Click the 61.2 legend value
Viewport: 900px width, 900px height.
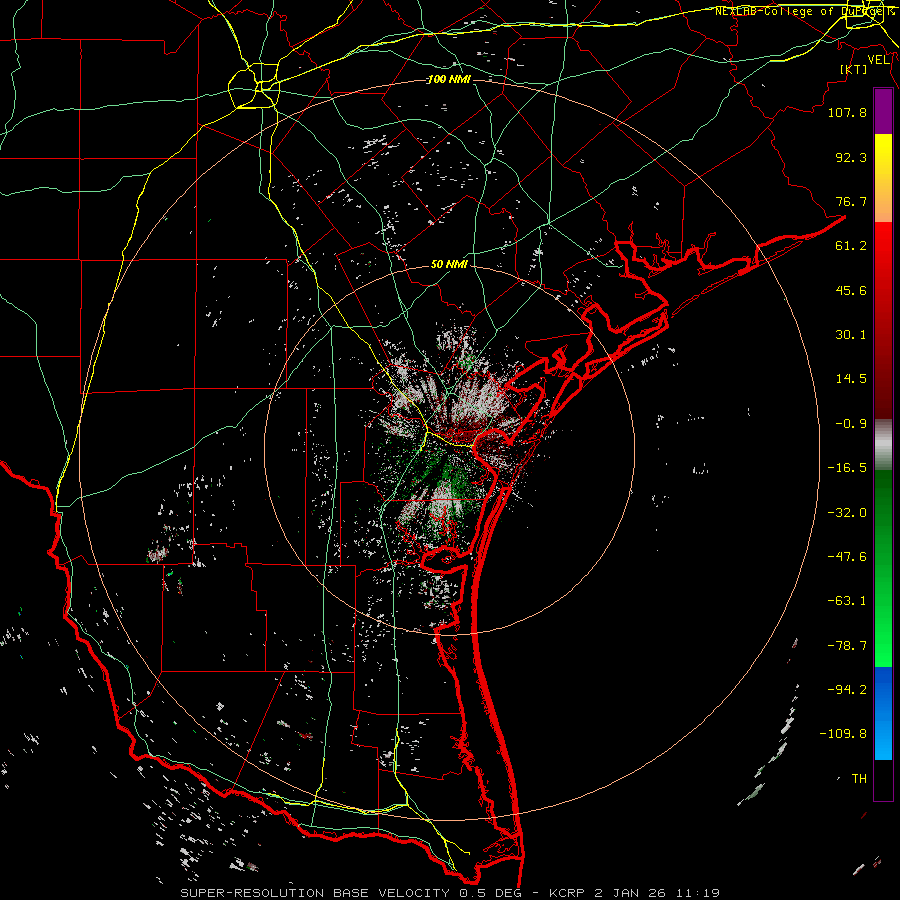pyautogui.click(x=851, y=246)
